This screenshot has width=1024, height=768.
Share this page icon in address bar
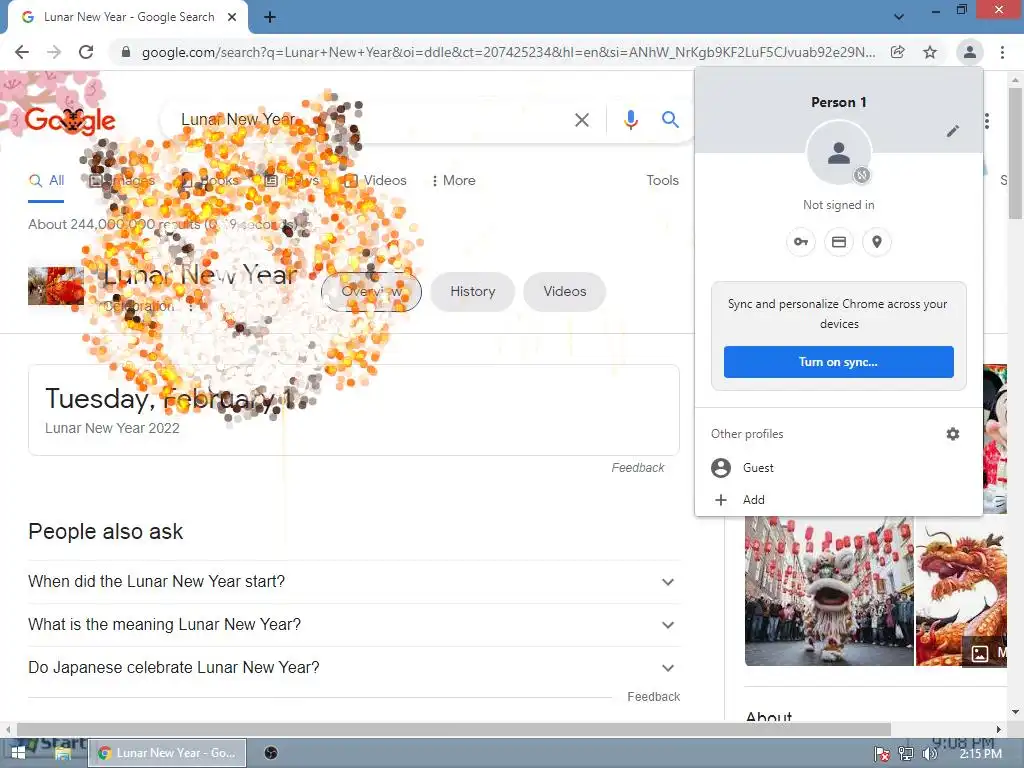click(898, 52)
